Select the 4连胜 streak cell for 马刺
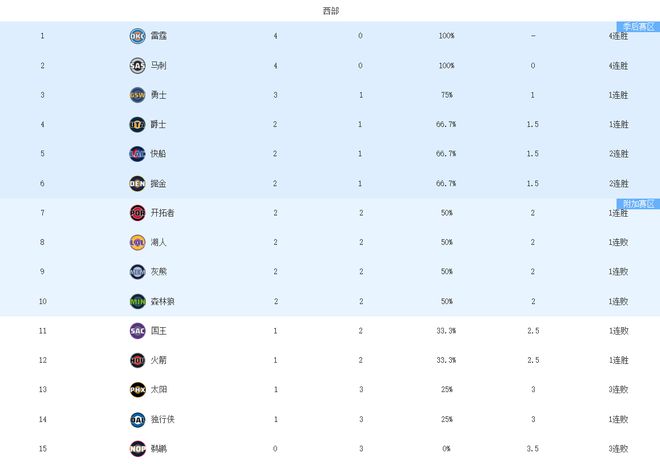This screenshot has height=466, width=660. point(618,66)
